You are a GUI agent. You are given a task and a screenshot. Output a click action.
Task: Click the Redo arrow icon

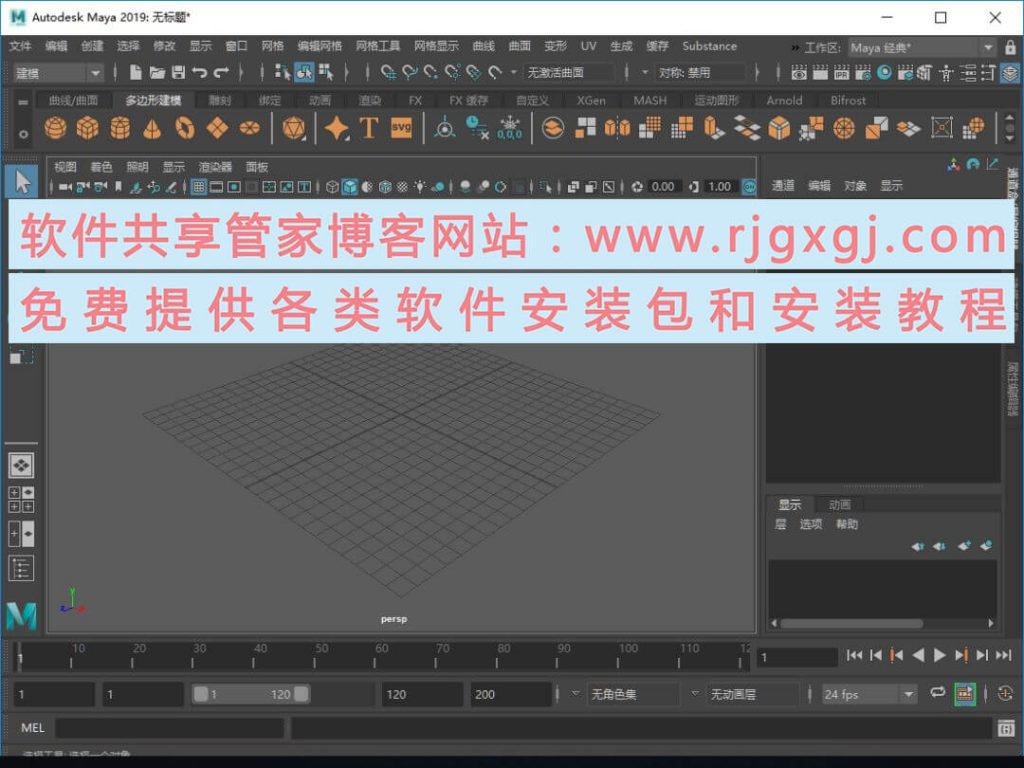tap(222, 72)
